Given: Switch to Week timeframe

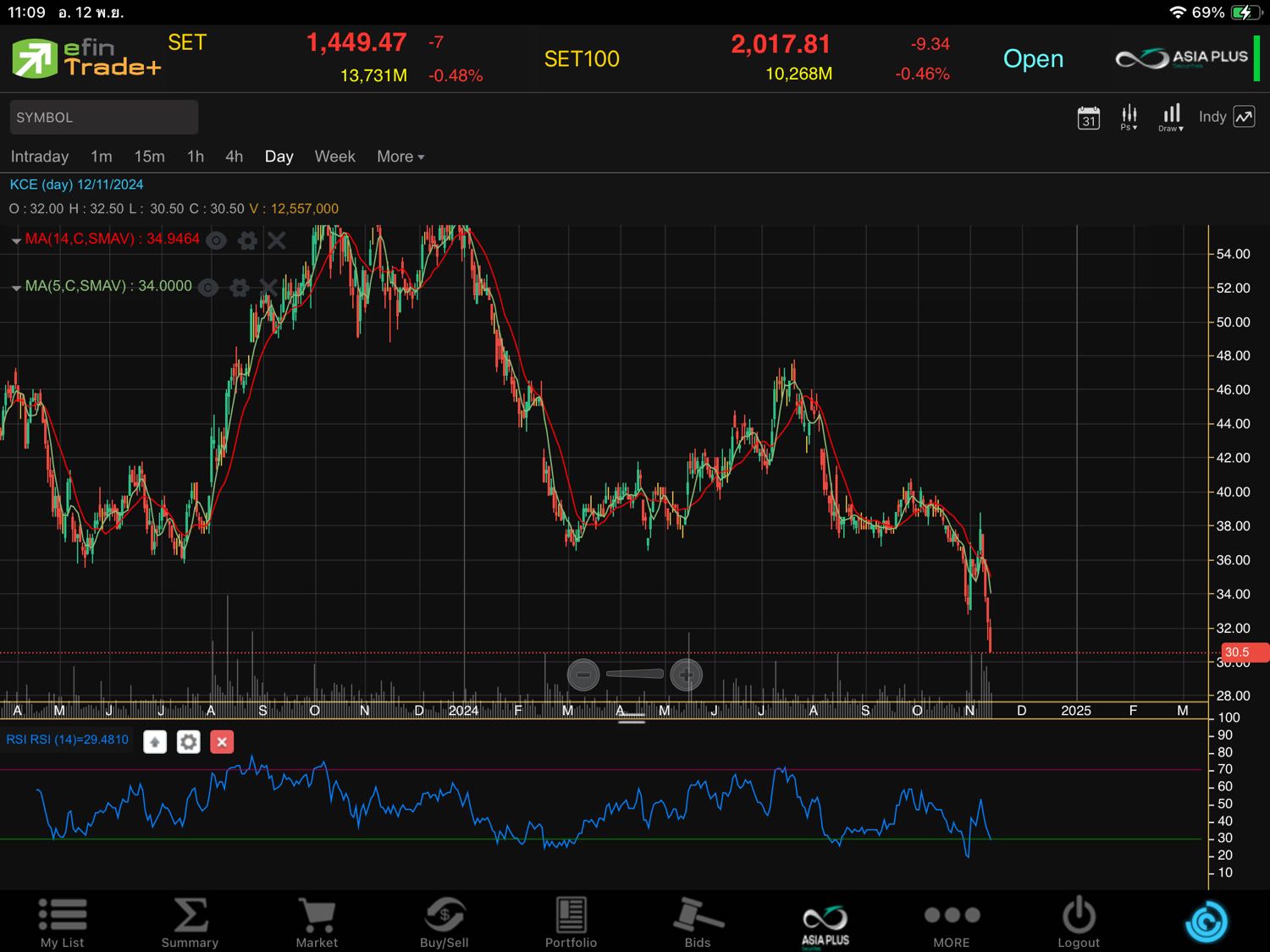Looking at the screenshot, I should (335, 157).
